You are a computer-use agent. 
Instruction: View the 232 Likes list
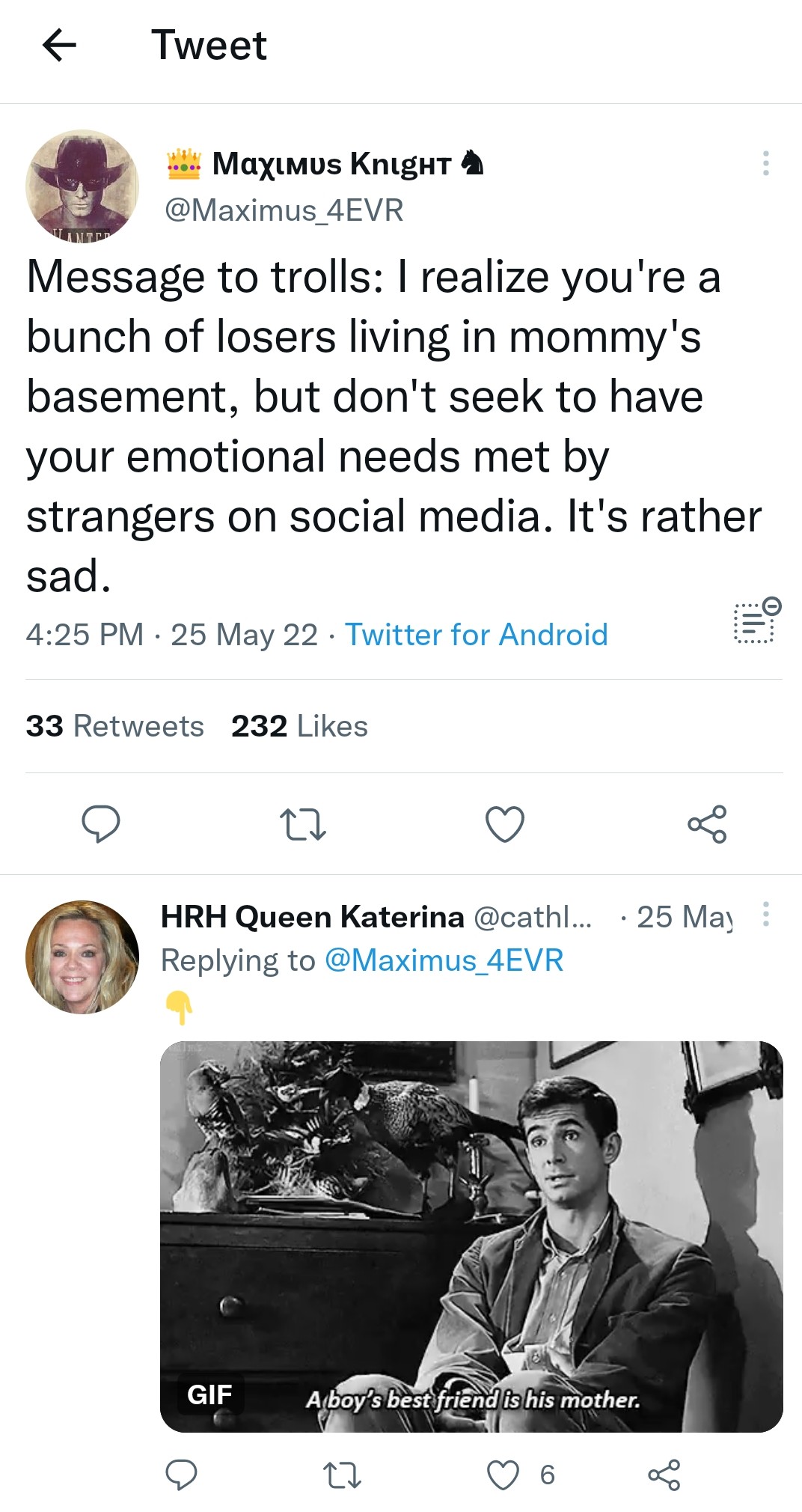[x=299, y=726]
